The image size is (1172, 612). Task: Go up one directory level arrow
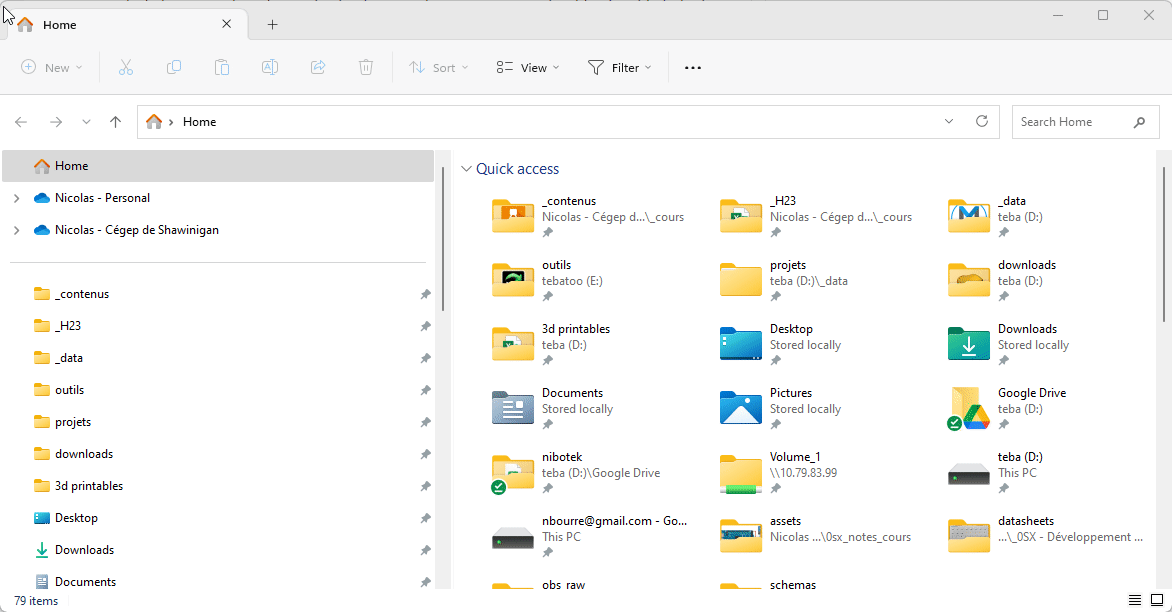[116, 122]
